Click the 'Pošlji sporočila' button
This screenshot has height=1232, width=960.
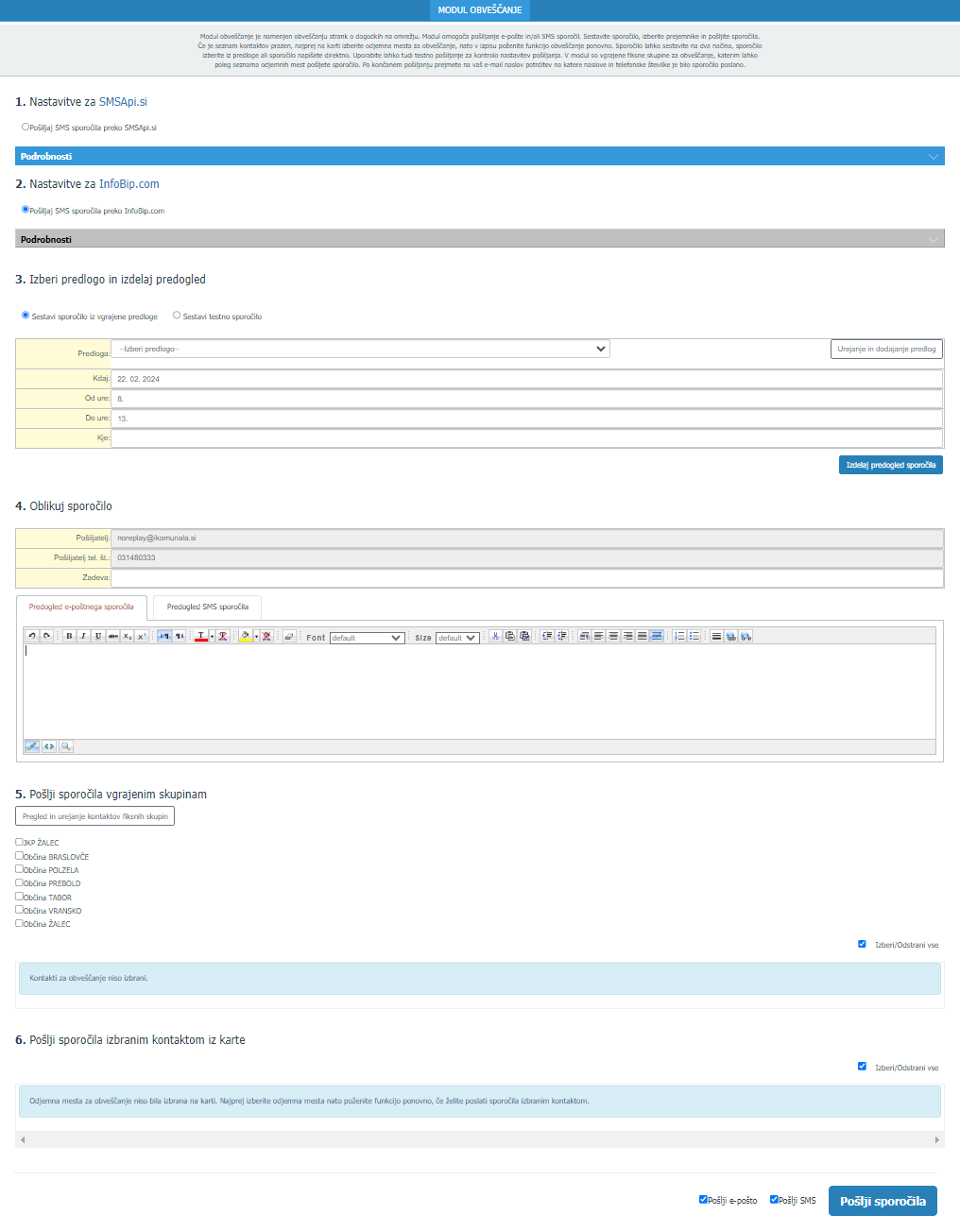(x=883, y=1201)
